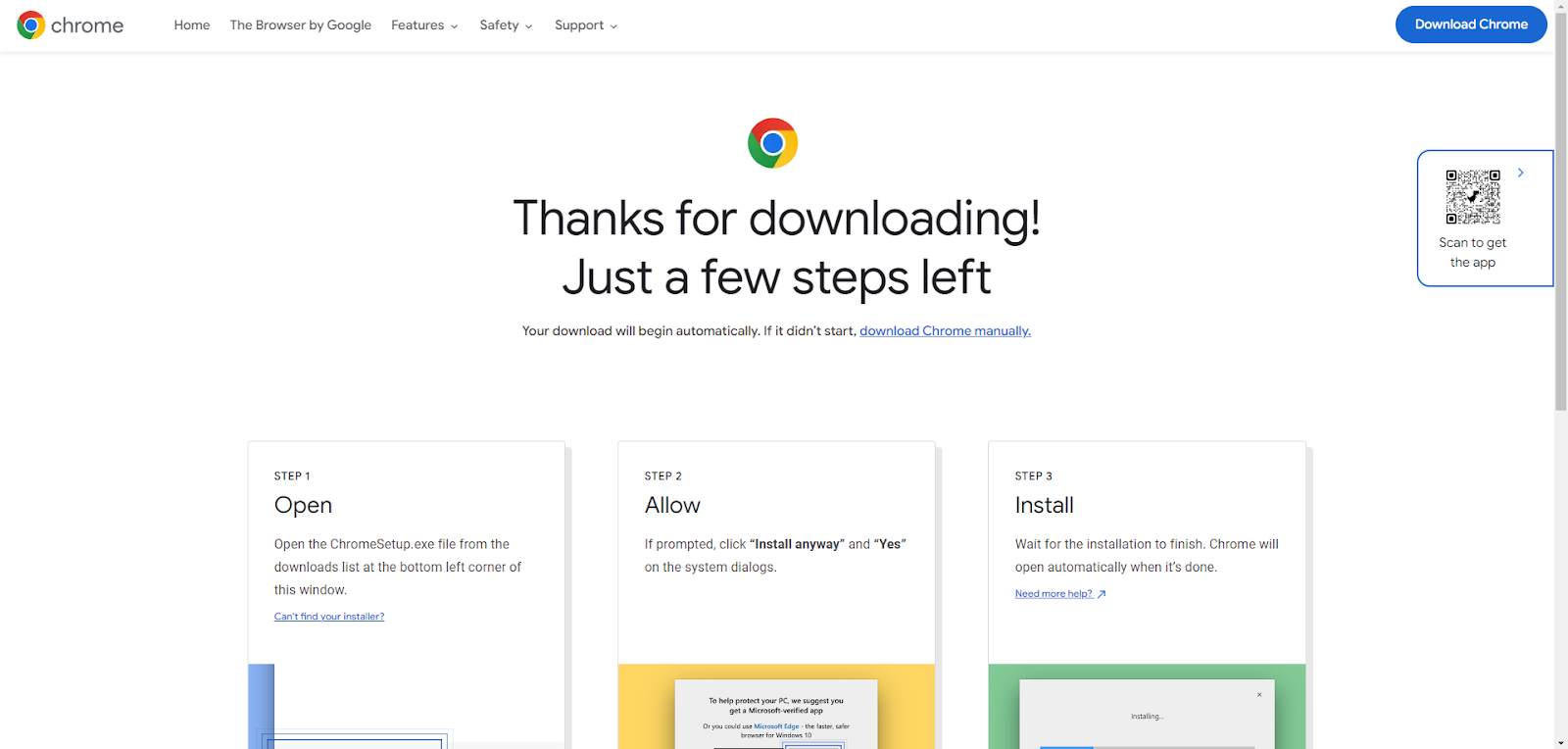Expand the Features dropdown menu

click(x=424, y=25)
